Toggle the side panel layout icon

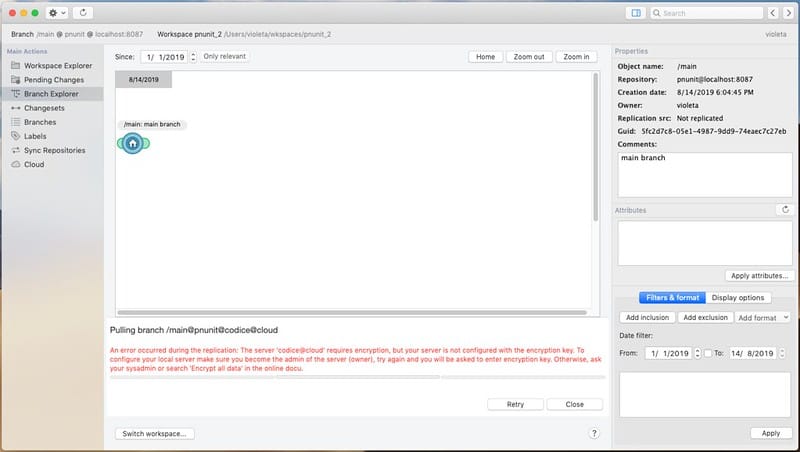coord(636,13)
